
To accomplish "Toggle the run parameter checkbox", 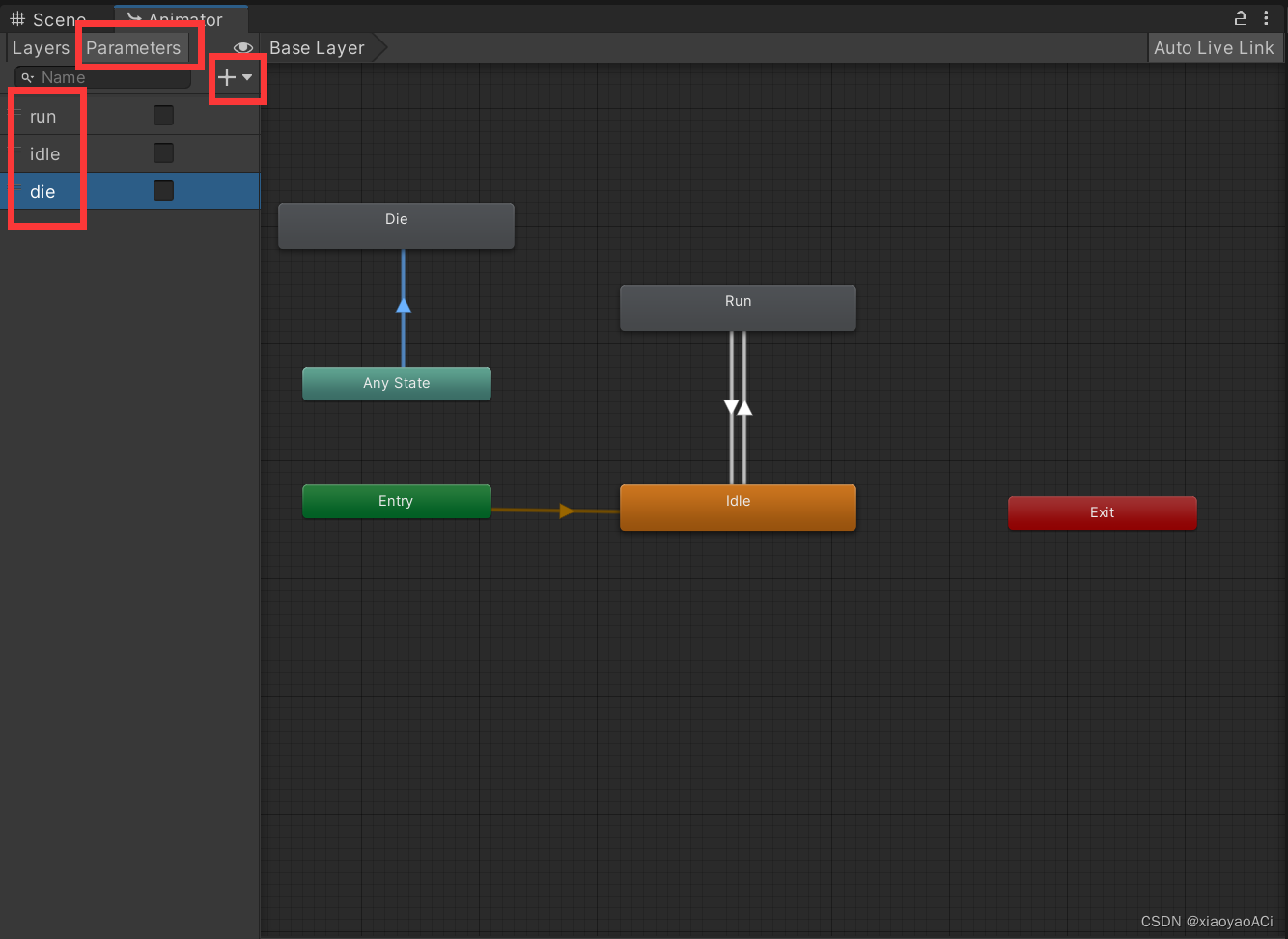I will 163,114.
